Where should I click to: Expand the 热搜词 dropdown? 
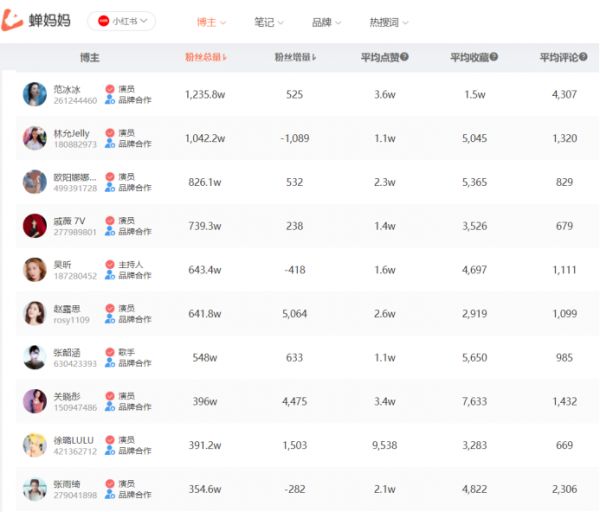tap(389, 22)
